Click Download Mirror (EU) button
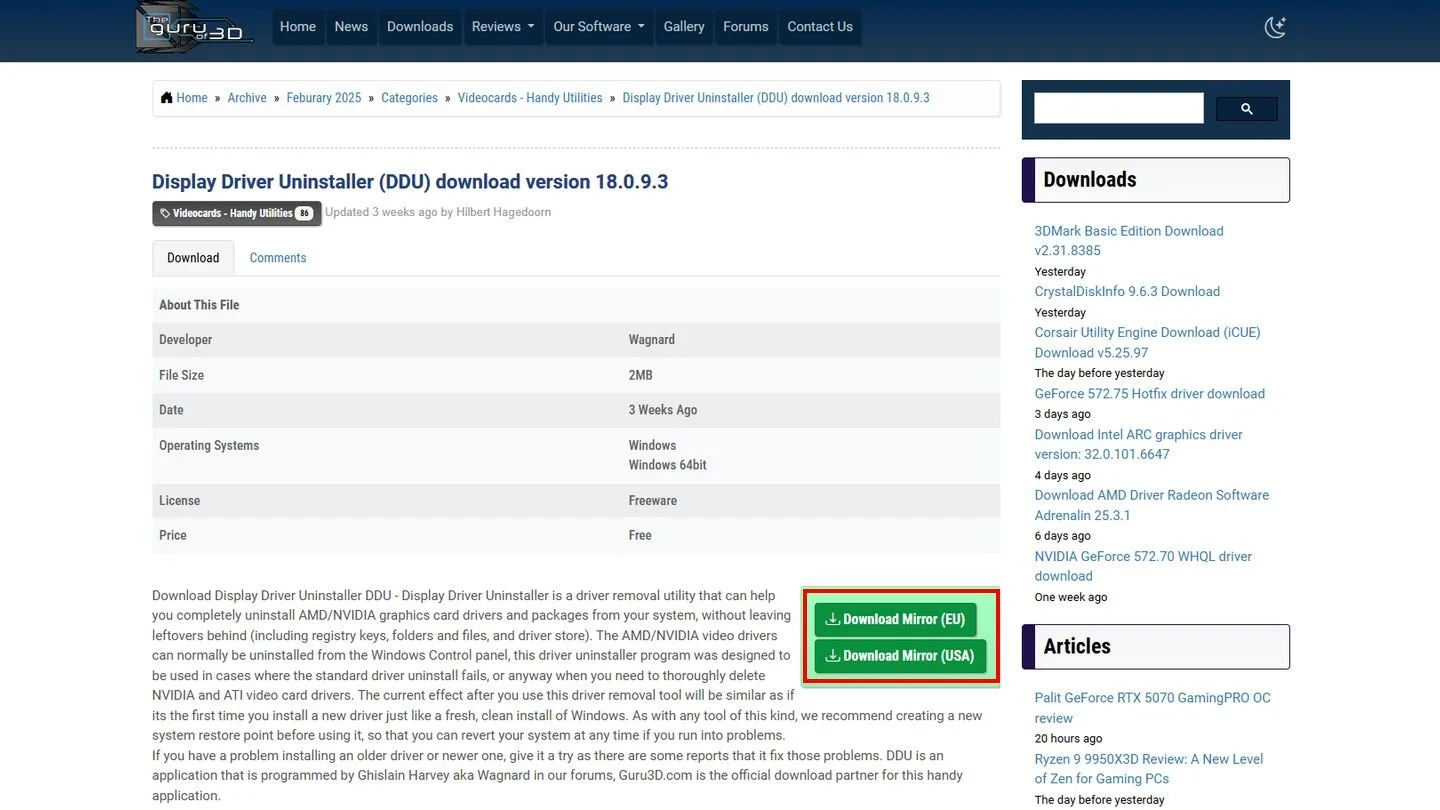 (x=895, y=619)
